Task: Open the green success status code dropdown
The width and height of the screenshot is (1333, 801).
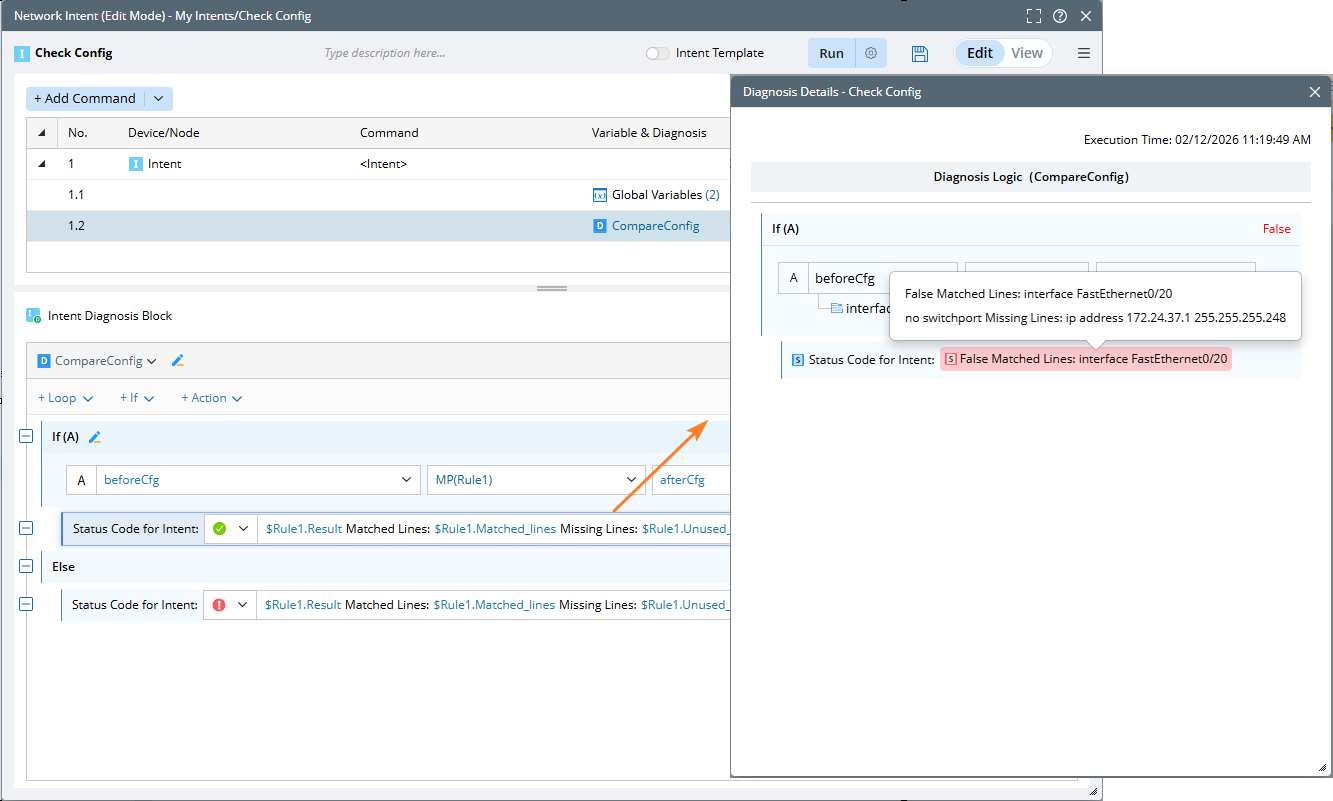Action: pyautogui.click(x=242, y=529)
